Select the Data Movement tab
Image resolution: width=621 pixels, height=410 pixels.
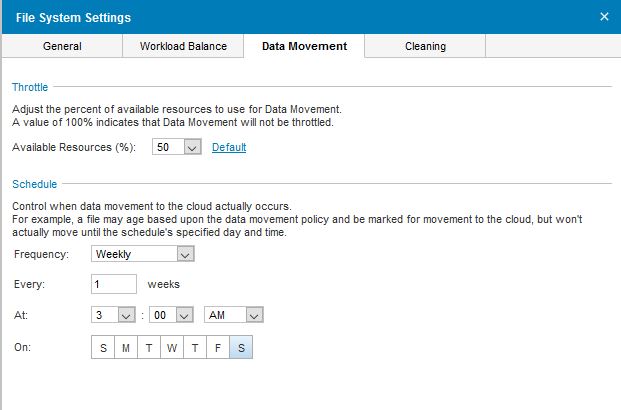(304, 46)
